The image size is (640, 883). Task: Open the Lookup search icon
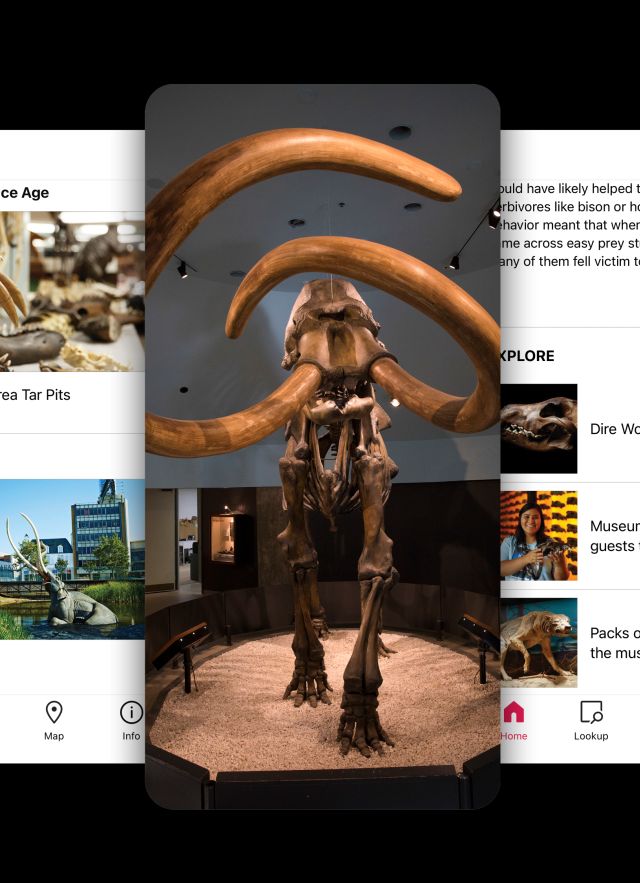591,712
